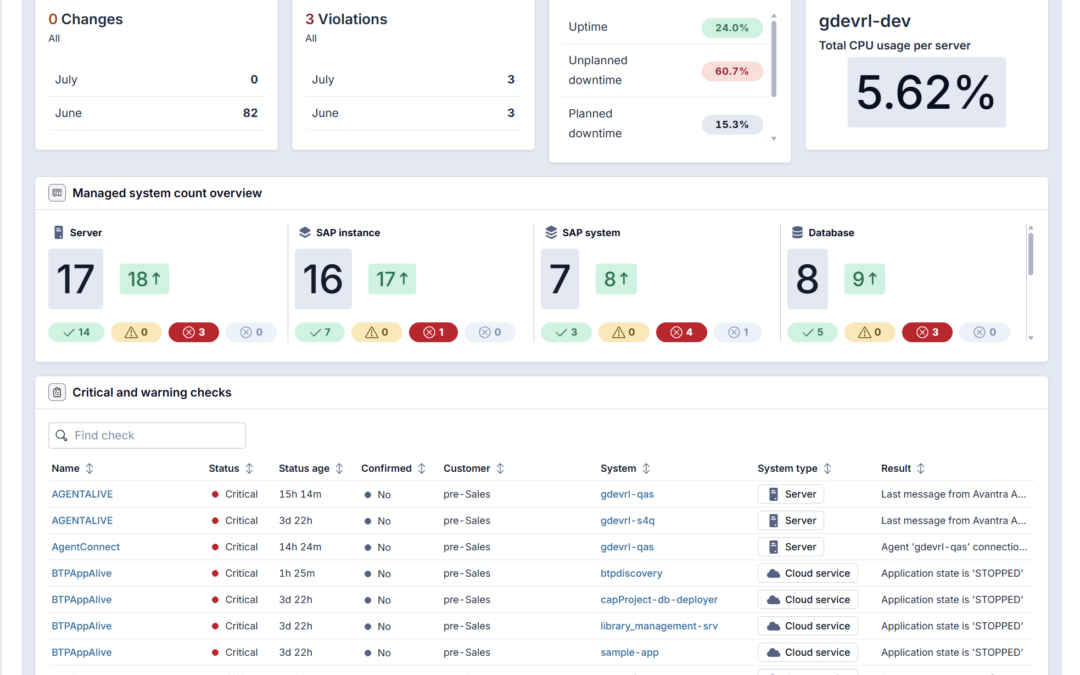The width and height of the screenshot is (1080, 675).
Task: Click the status age 1h 25m cell
Action: (297, 573)
